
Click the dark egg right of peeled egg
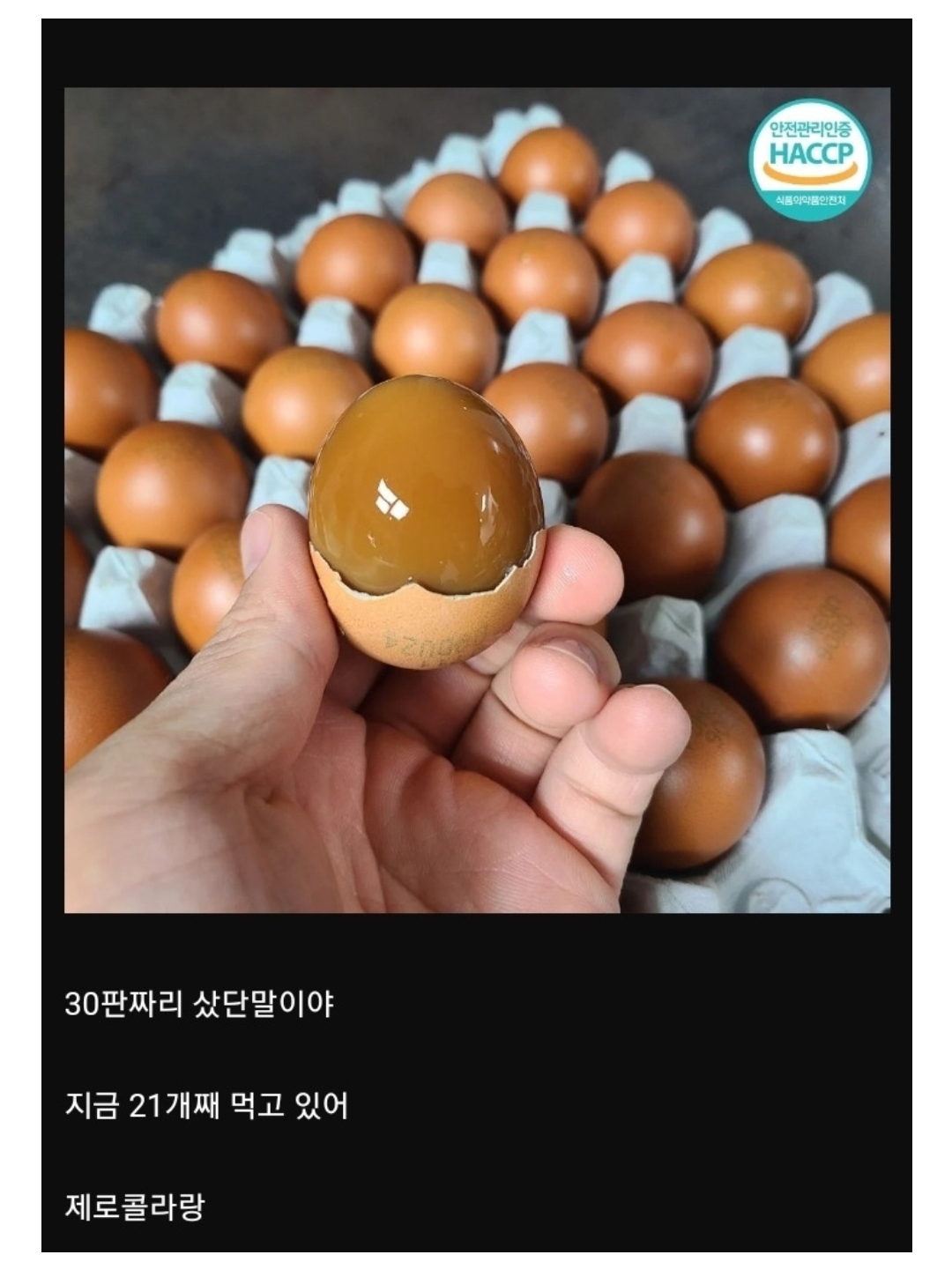651,525
